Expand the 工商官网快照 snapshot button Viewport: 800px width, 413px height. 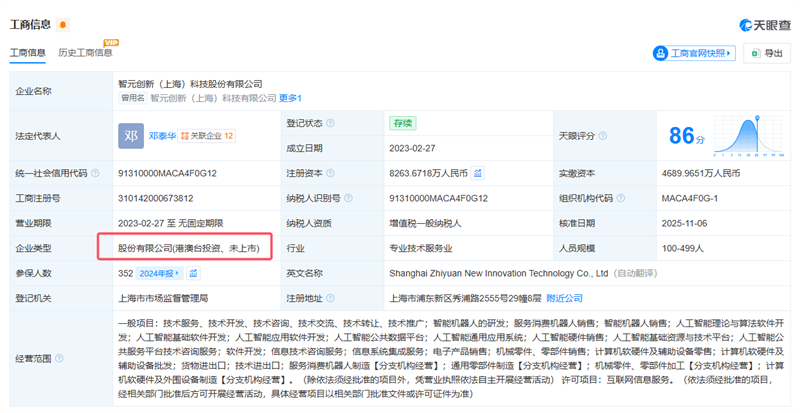(x=693, y=53)
